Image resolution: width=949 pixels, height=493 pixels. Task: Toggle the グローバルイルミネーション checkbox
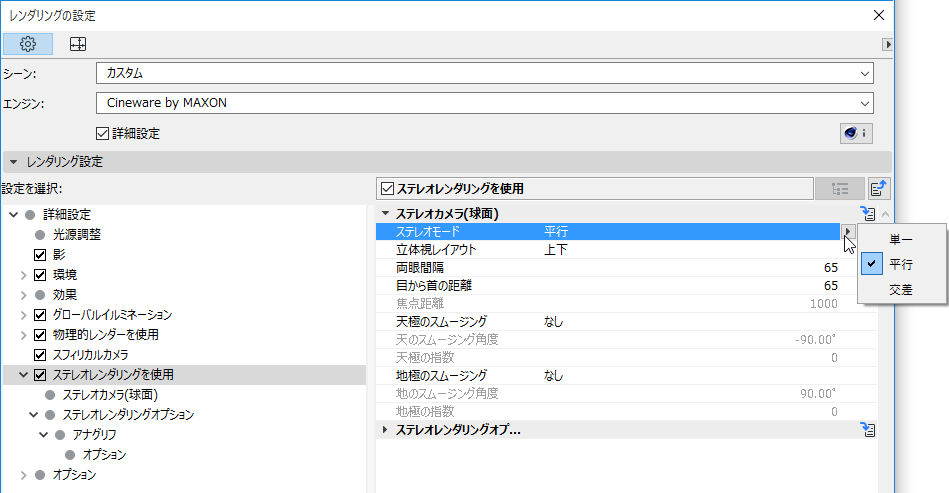click(40, 315)
